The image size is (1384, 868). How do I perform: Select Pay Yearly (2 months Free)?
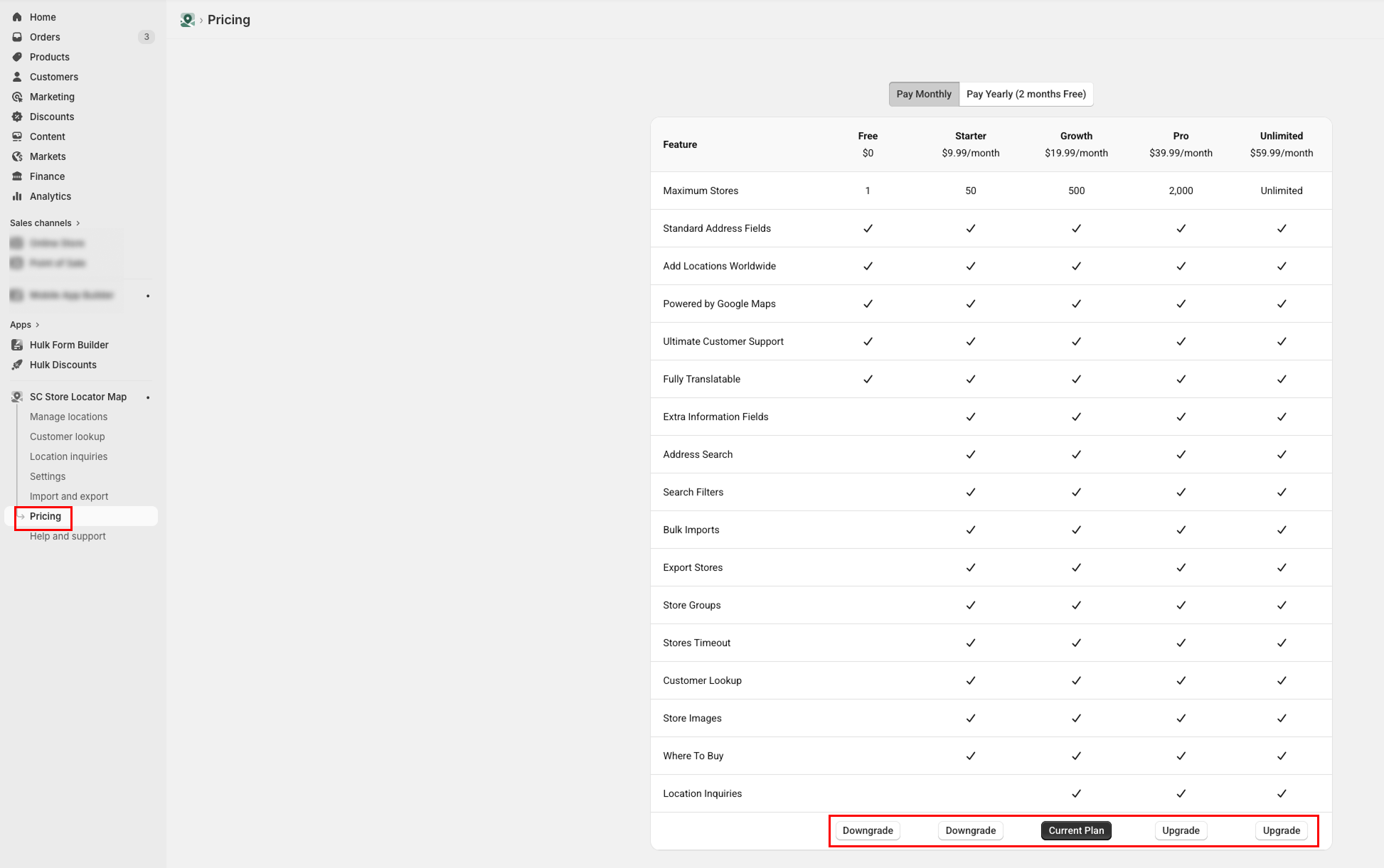click(1026, 94)
